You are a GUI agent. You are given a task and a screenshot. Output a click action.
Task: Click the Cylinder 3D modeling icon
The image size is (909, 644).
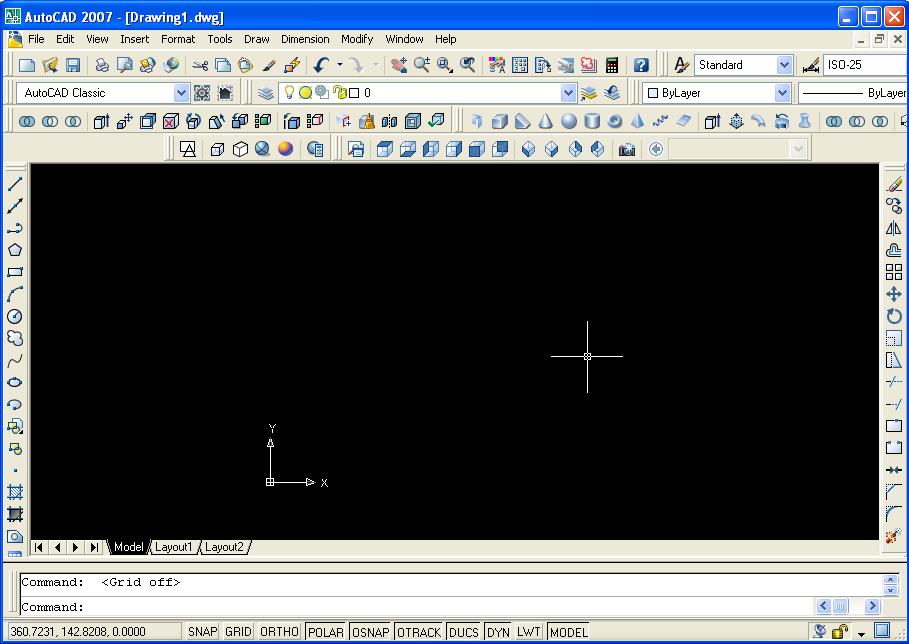[x=592, y=121]
